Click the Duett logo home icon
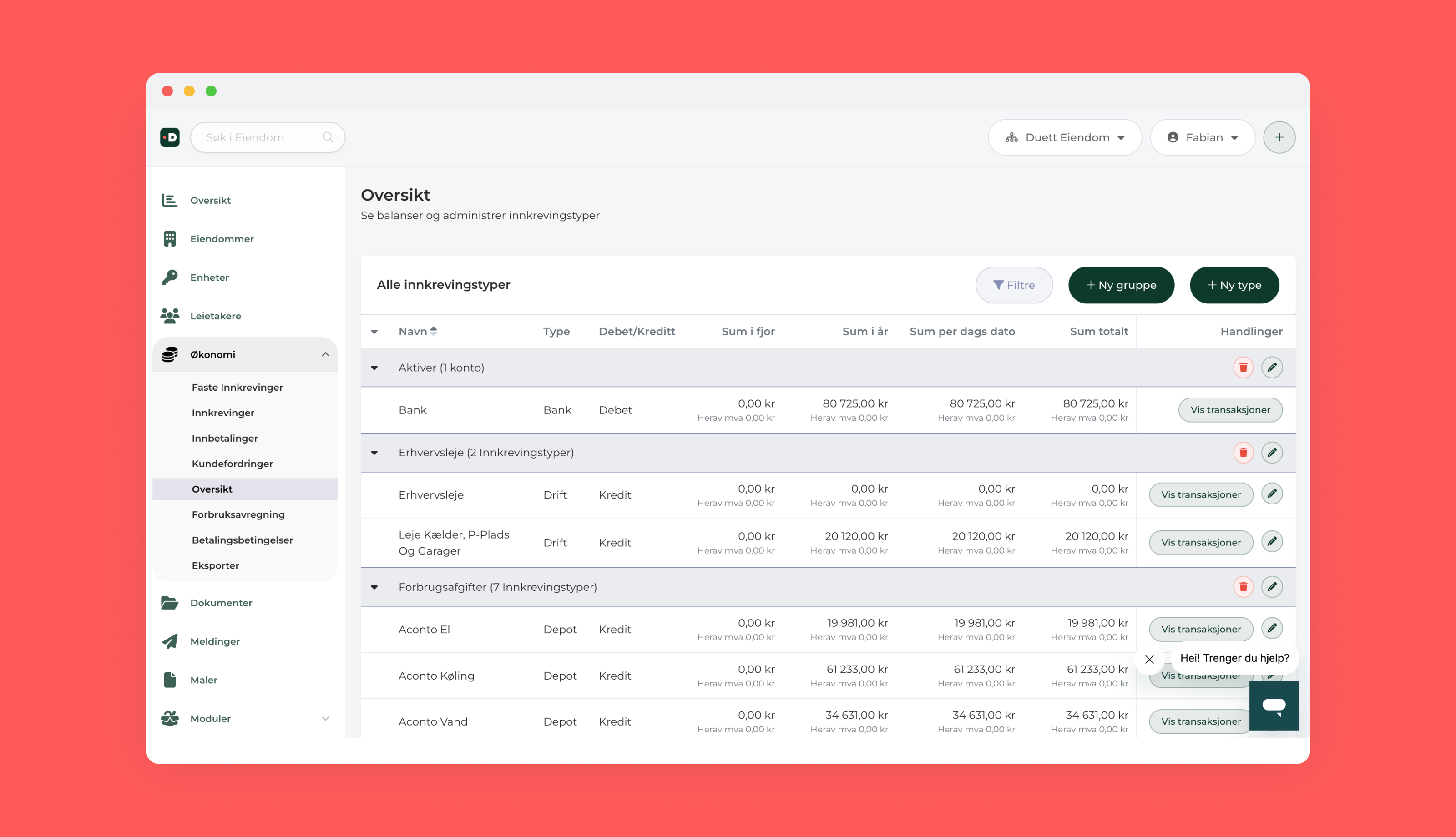Viewport: 1456px width, 837px height. [x=170, y=137]
